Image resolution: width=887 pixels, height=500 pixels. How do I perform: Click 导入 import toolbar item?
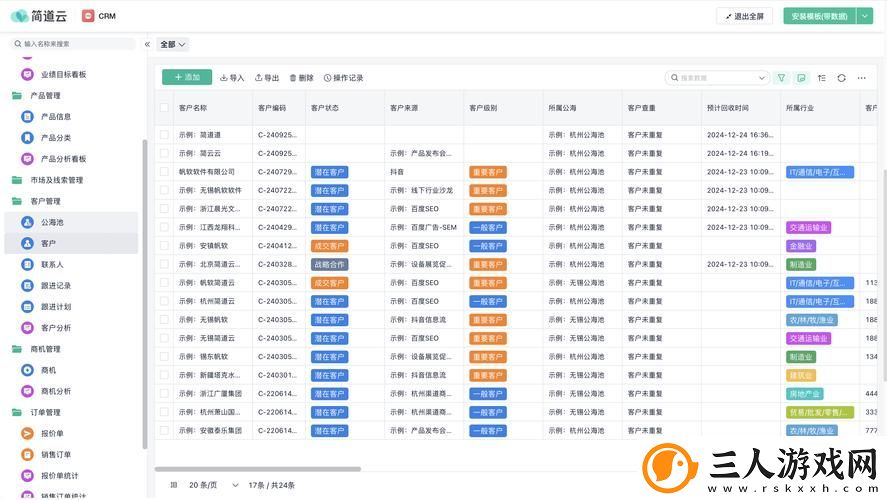click(232, 77)
